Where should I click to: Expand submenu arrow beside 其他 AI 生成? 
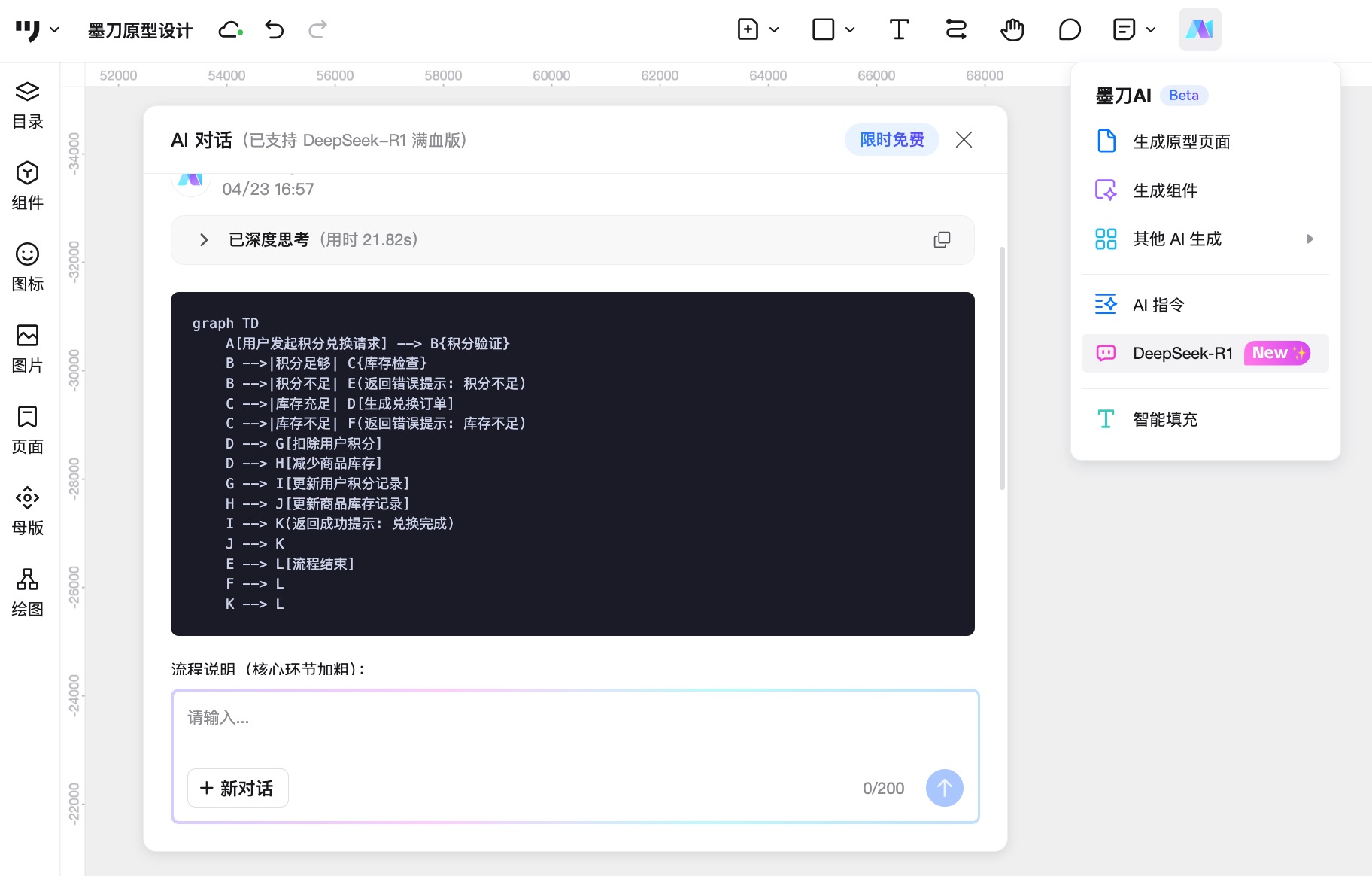click(x=1310, y=239)
